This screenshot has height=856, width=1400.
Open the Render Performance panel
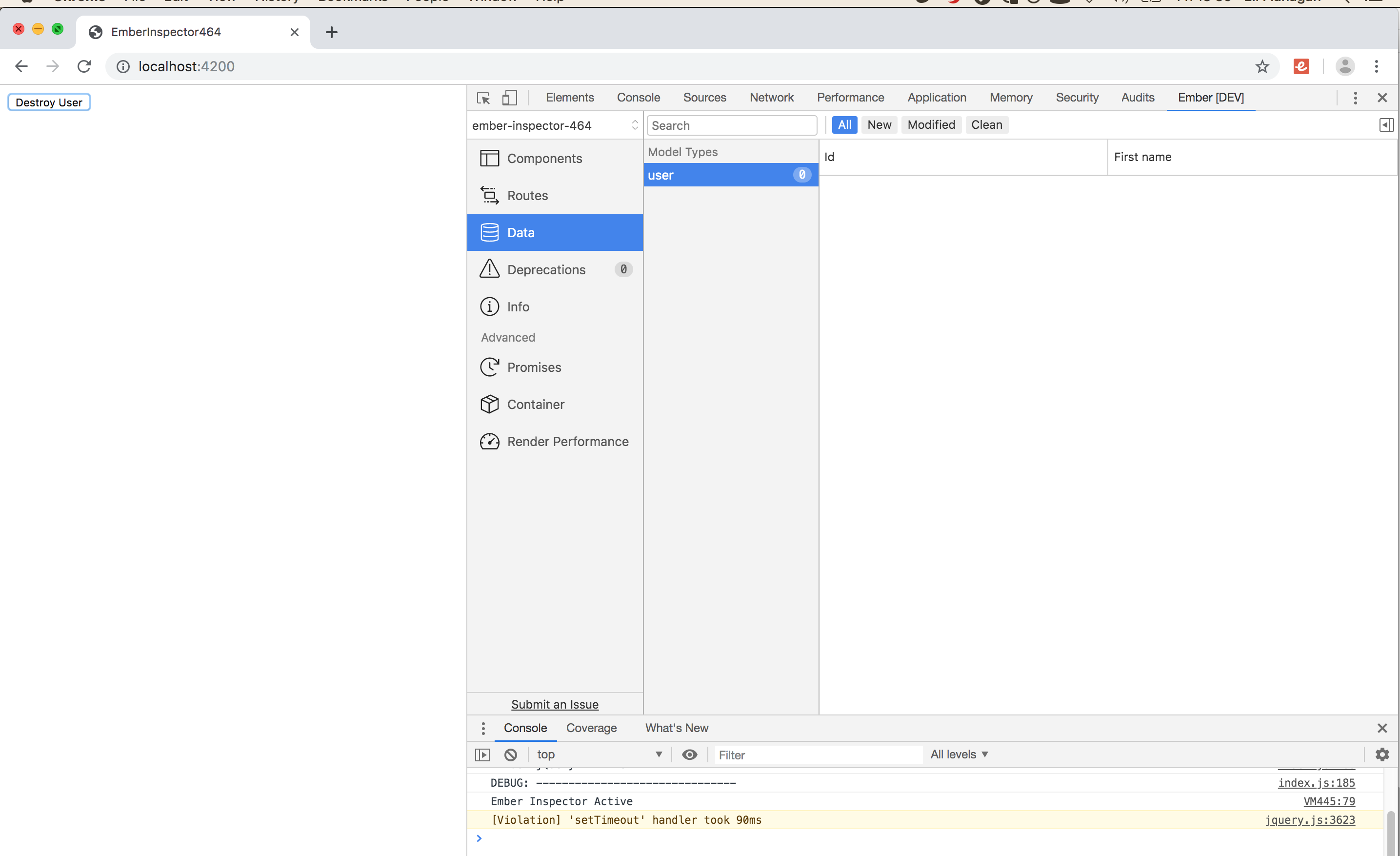[x=568, y=441]
